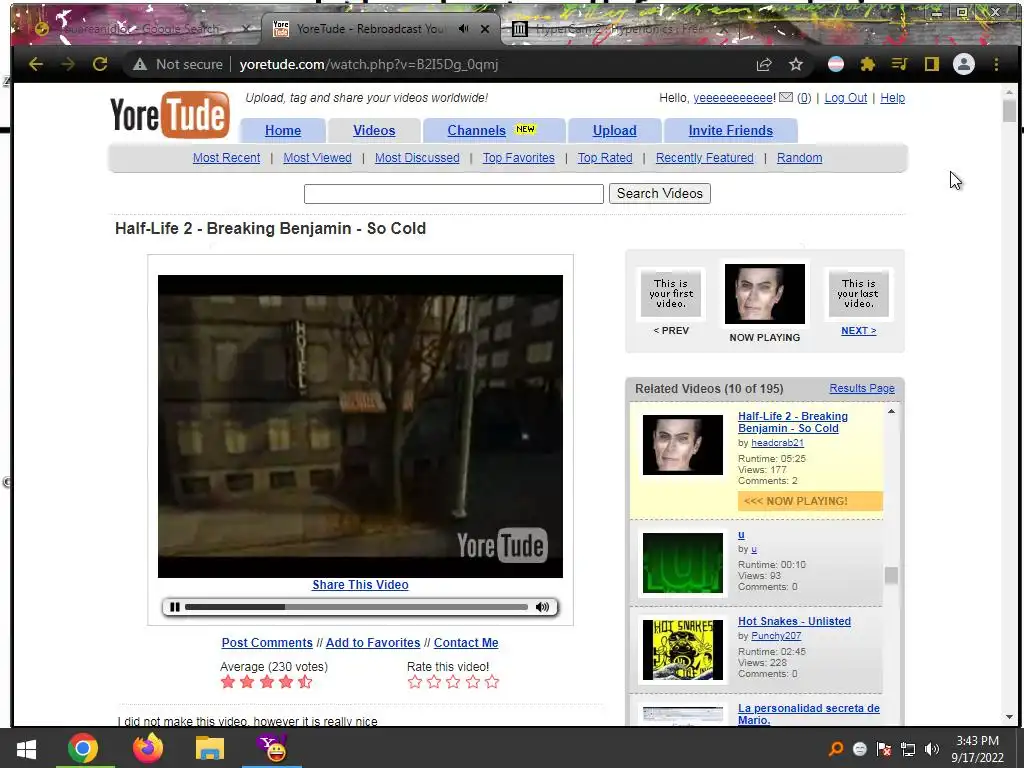Rate the video five stars

[x=492, y=682]
